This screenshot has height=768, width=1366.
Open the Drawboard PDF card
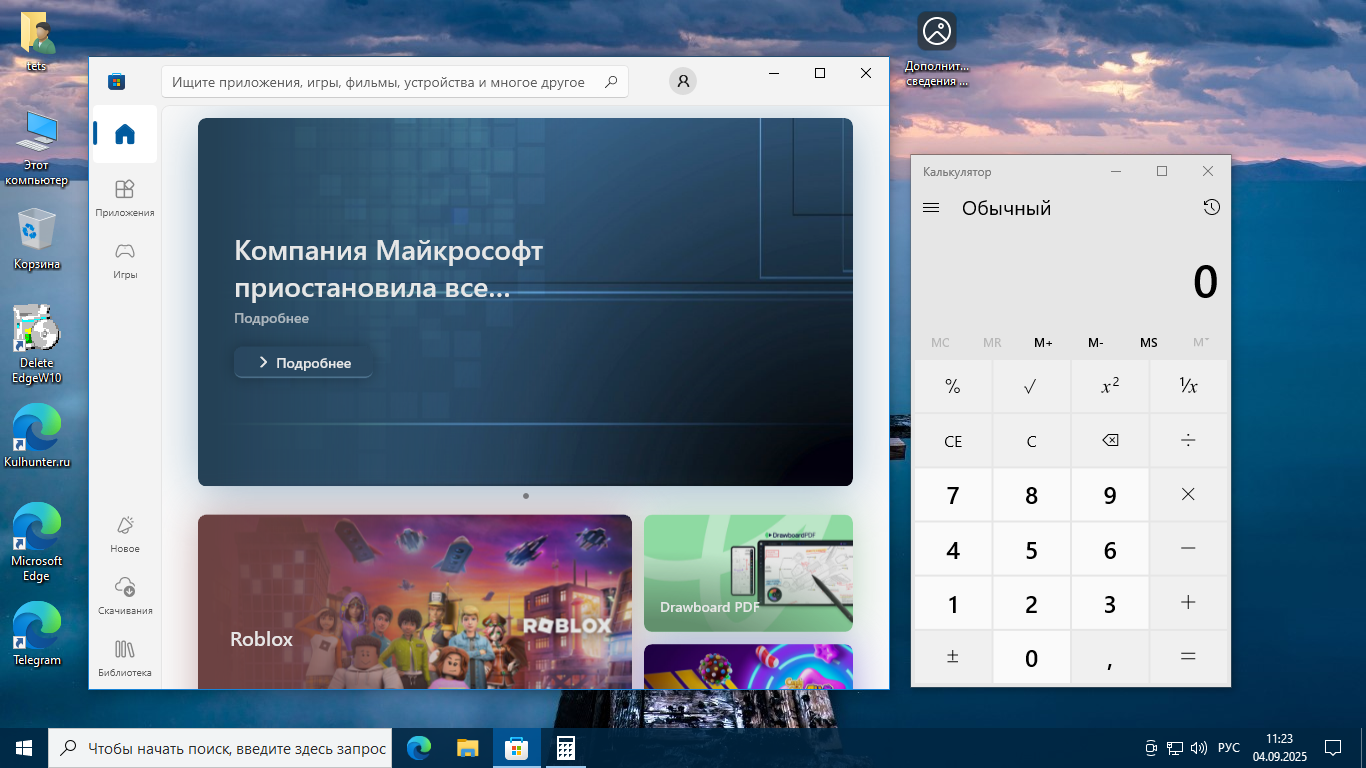[748, 573]
